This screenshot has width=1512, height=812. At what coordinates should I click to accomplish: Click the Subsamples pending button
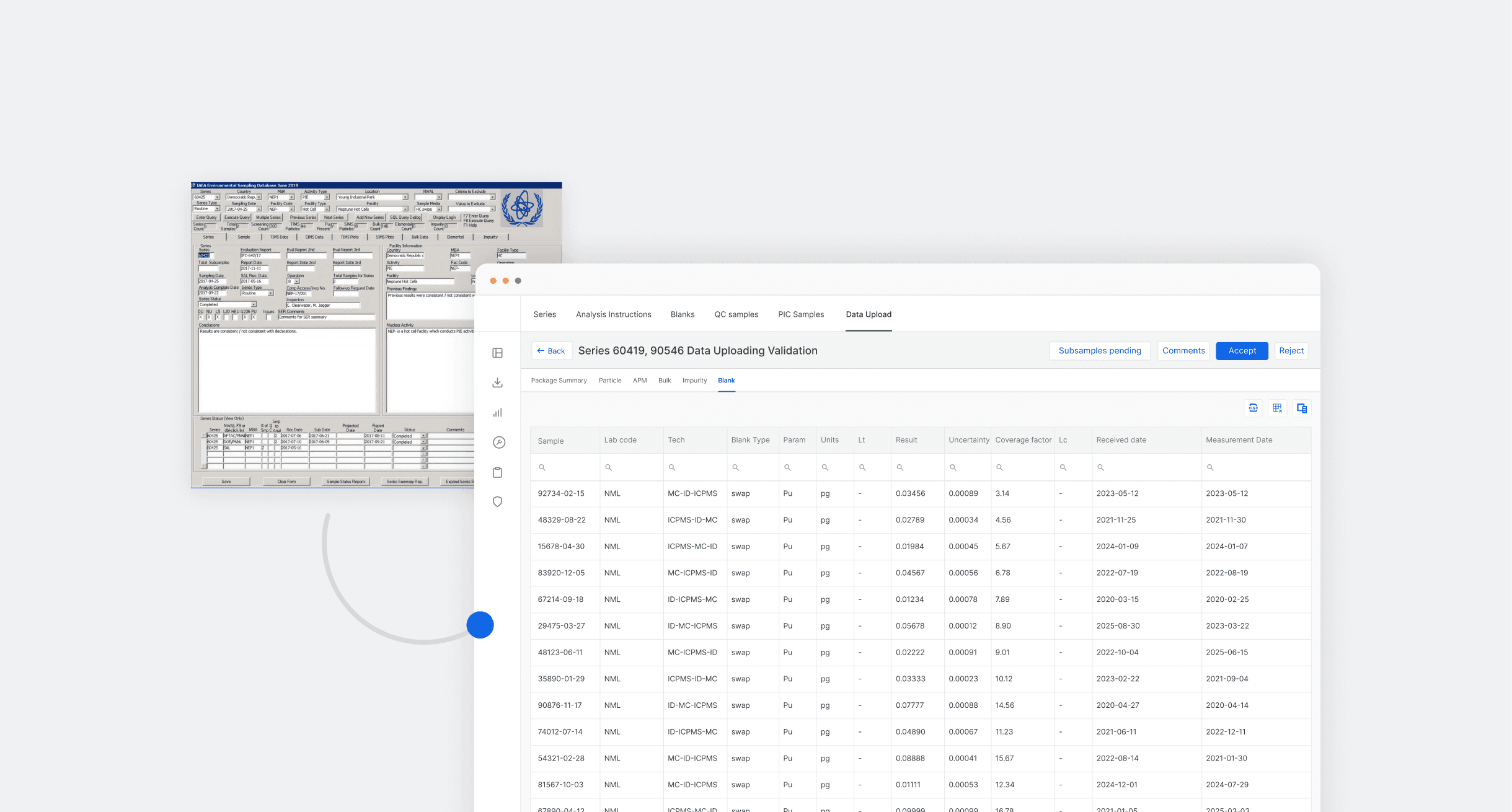[x=1099, y=351]
